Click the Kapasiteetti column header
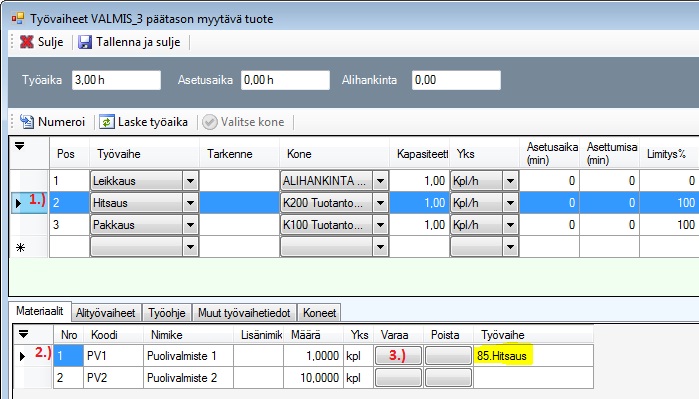 click(x=419, y=154)
